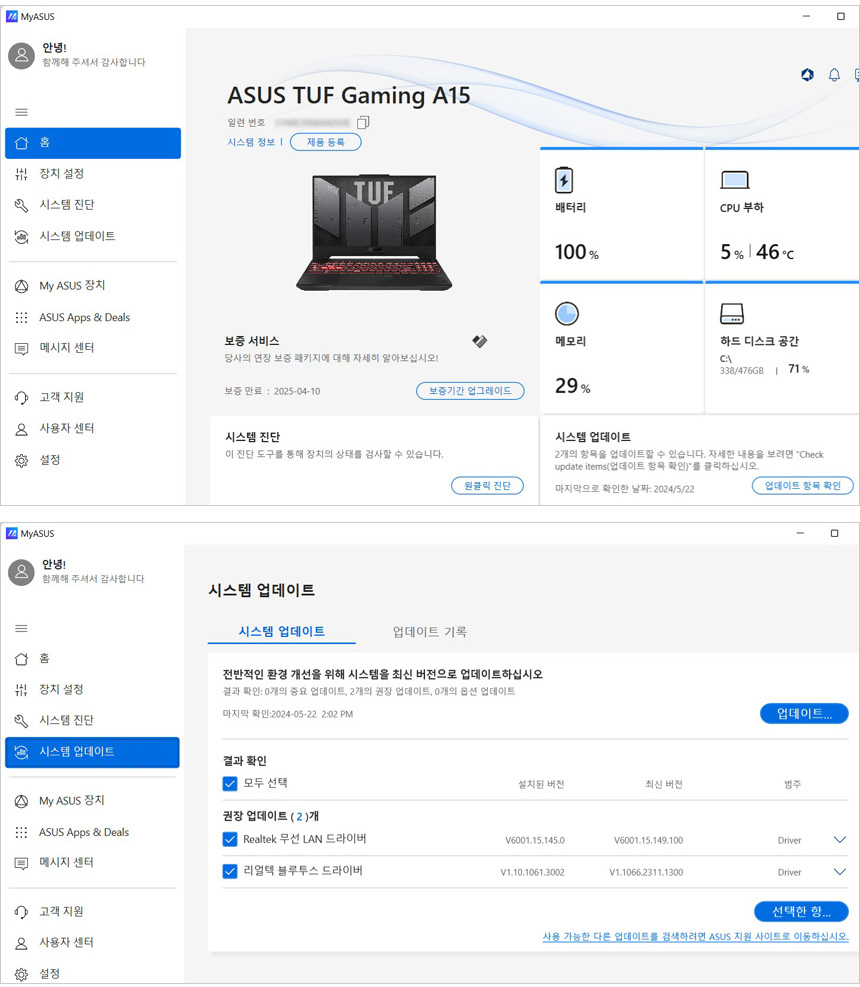Open 시스템 진단 in bottom window sidebar
Screen dimensions: 860x987
93,720
